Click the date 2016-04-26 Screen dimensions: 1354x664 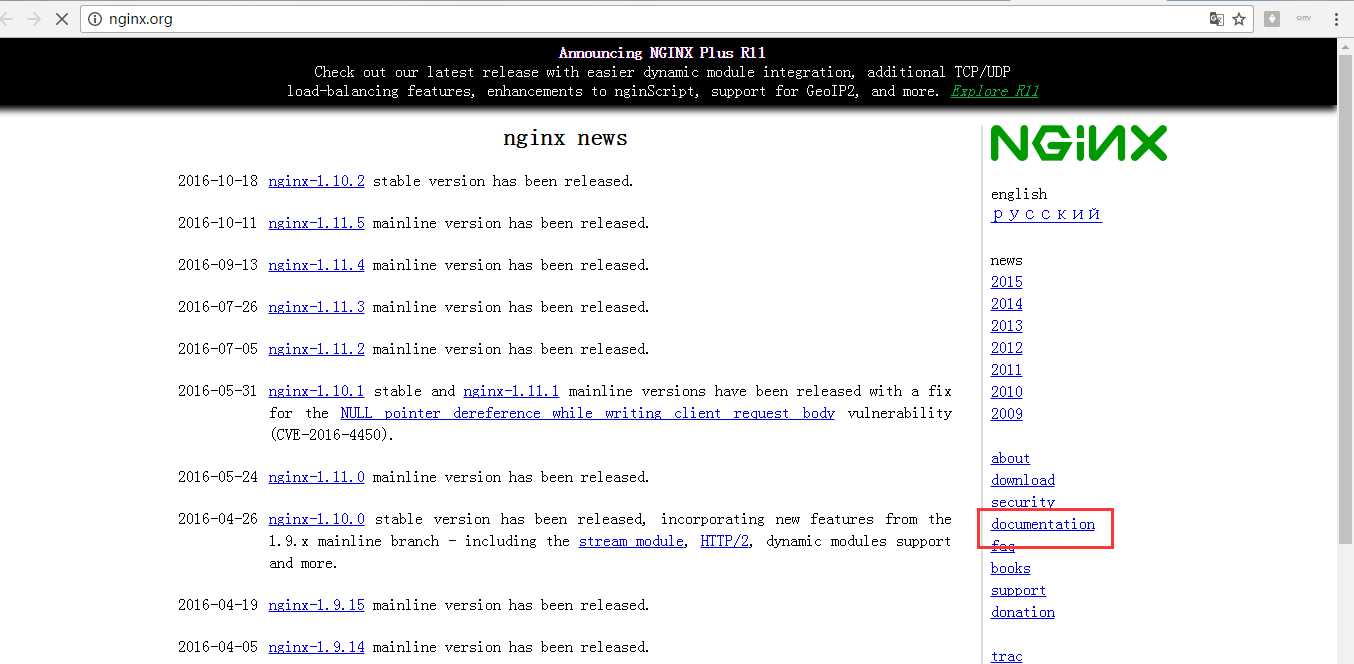[218, 520]
